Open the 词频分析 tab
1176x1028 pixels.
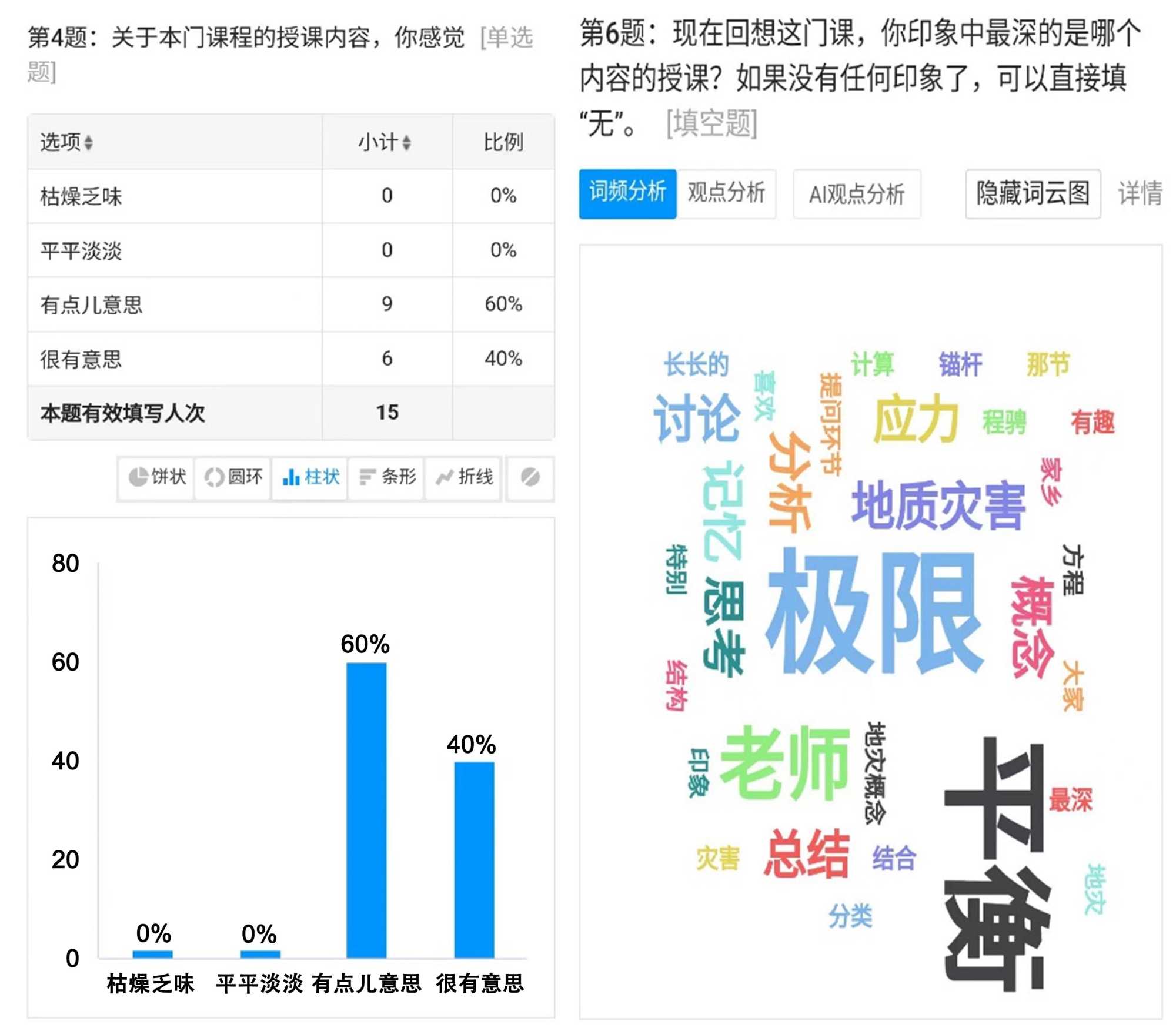coord(627,193)
